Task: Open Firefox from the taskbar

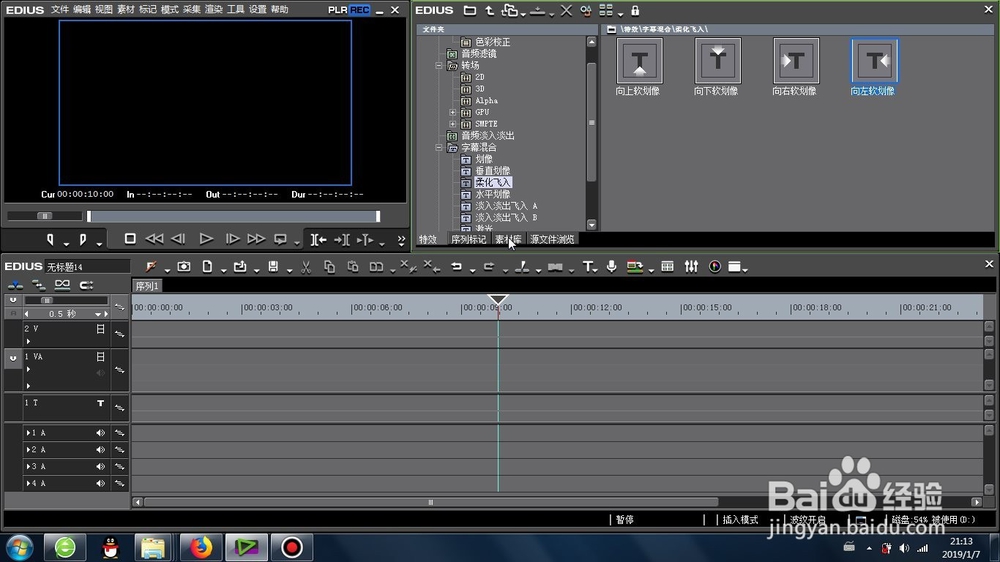Action: (200, 547)
